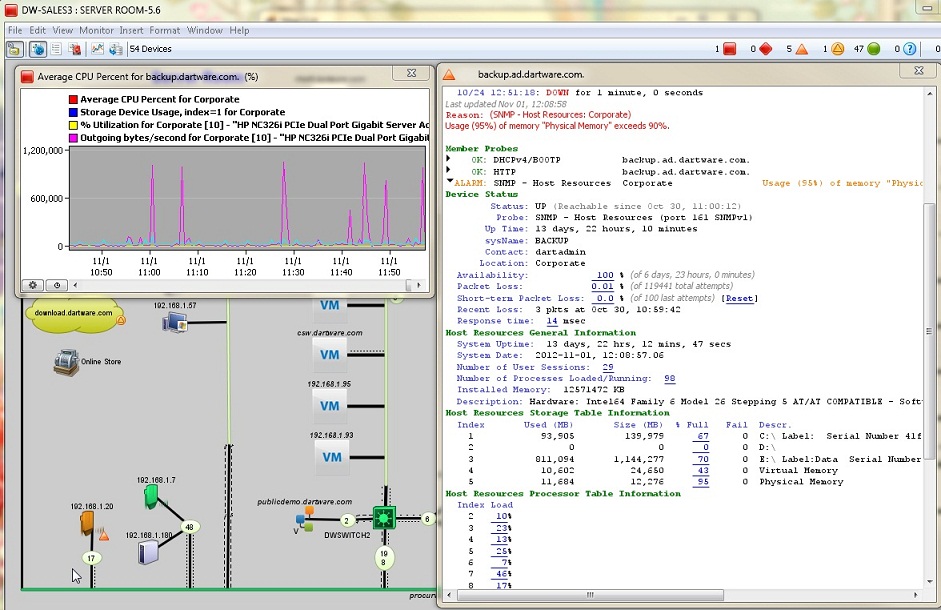Image resolution: width=941 pixels, height=610 pixels.
Task: Click the Reset link for packet loss
Action: [x=740, y=298]
